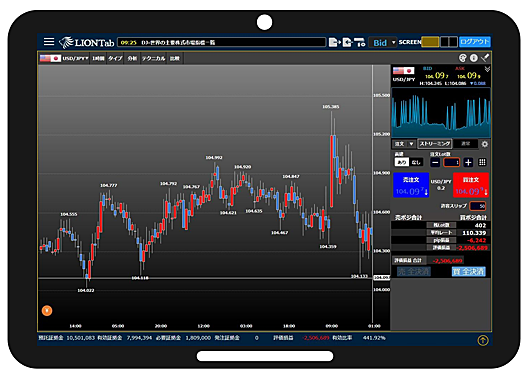Click the chart color palette icon
Image resolution: width=529 pixels, height=378 pixels.
click(463, 58)
